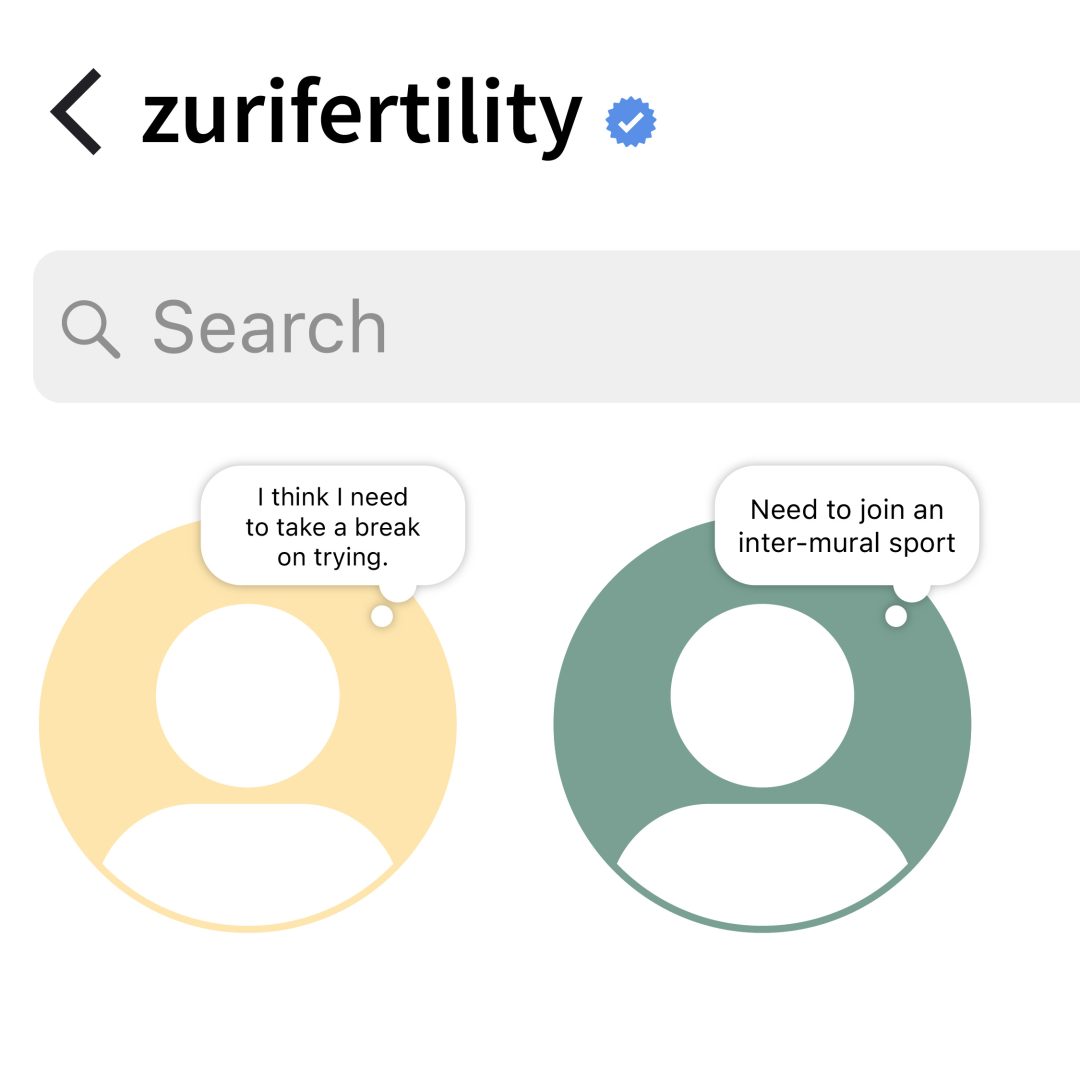Open the "I think I need to take a break" note
1080x1080 pixels.
click(x=333, y=526)
